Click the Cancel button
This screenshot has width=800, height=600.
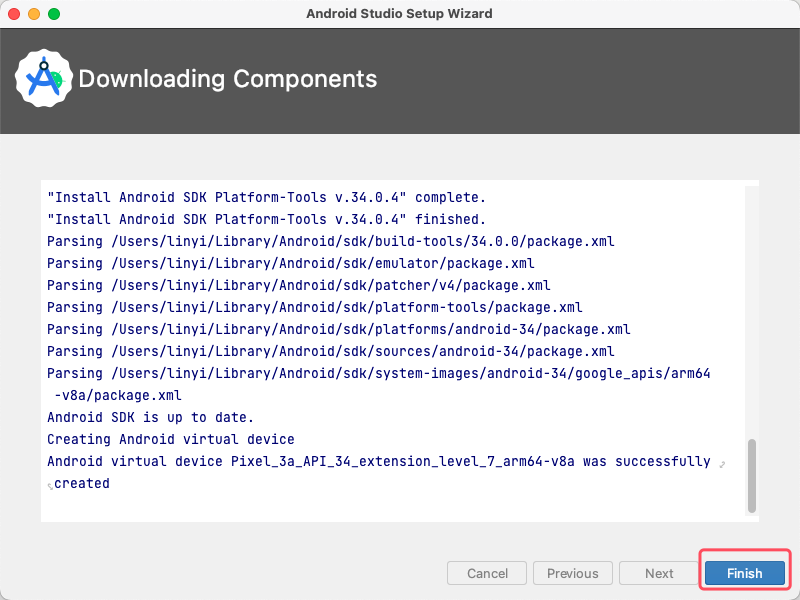pos(487,573)
